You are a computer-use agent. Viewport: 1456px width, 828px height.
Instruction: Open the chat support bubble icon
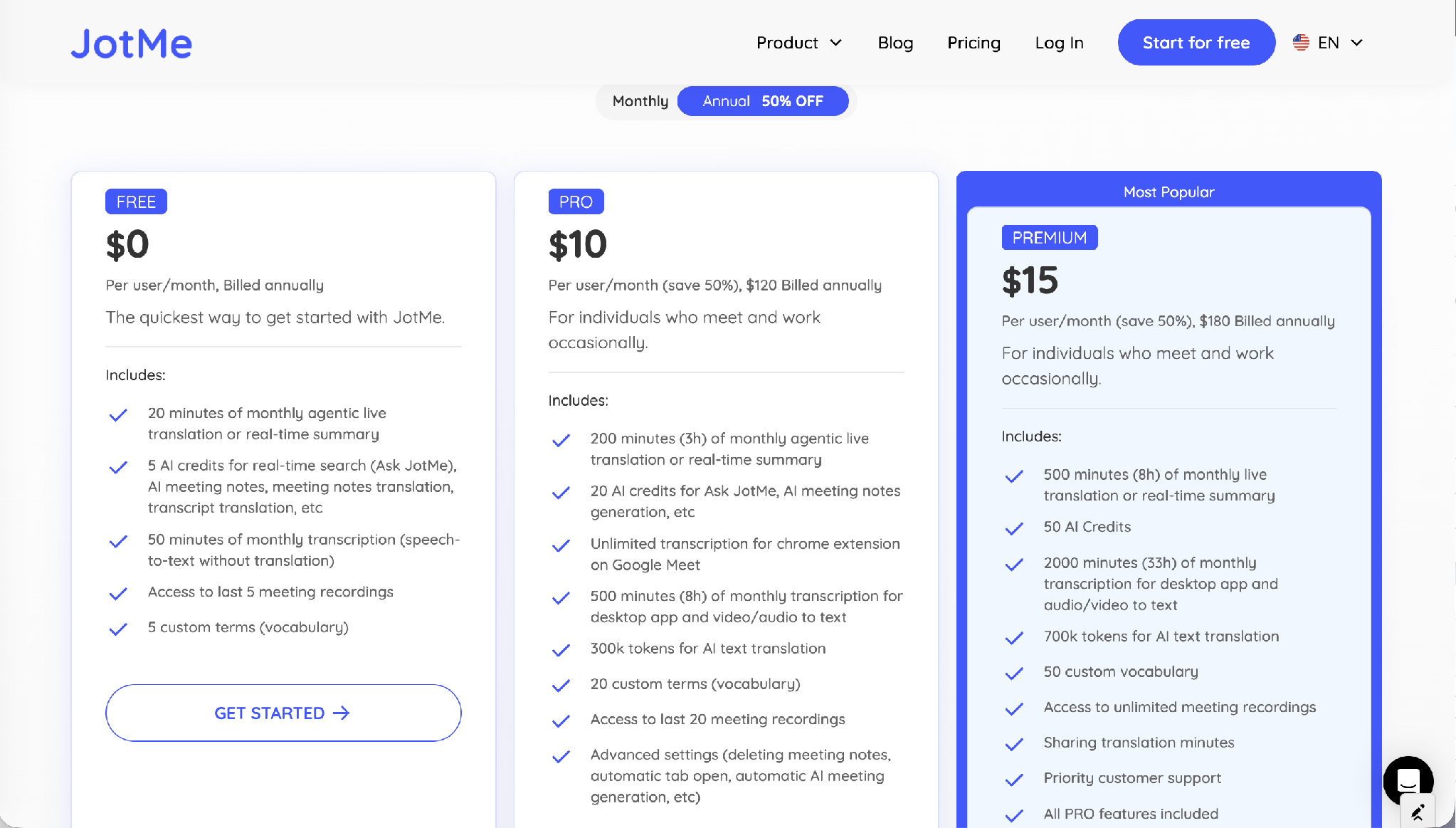1408,780
